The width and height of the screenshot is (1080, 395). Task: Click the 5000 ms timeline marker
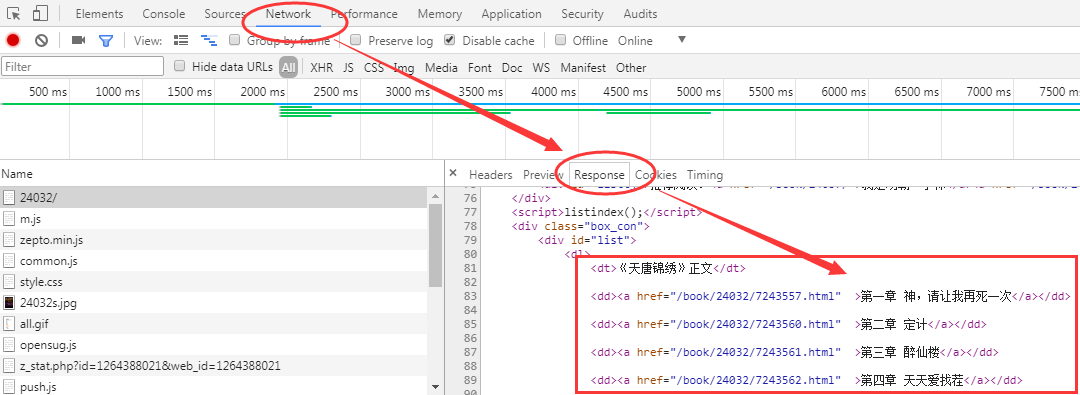tap(698, 92)
